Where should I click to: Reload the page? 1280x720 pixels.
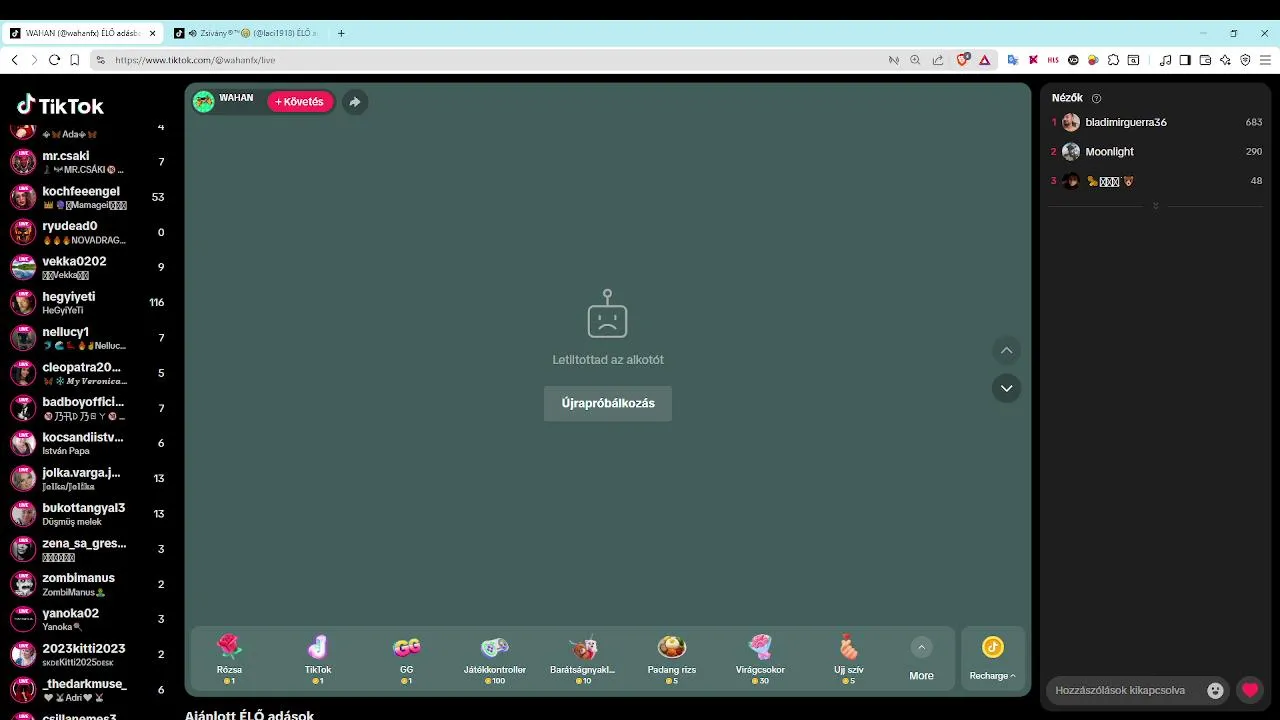tap(54, 60)
